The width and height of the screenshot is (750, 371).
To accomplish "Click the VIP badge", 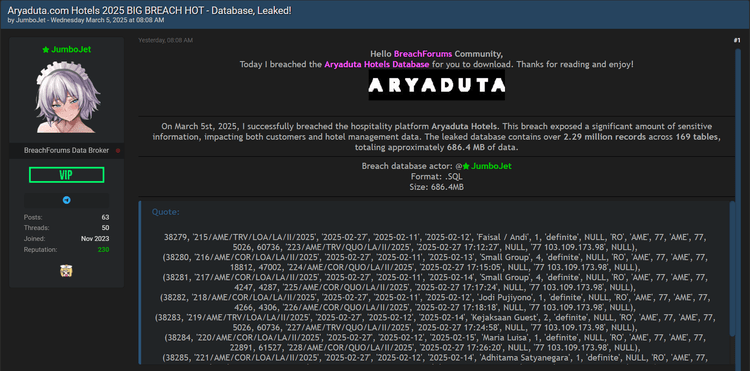I will coord(66,175).
